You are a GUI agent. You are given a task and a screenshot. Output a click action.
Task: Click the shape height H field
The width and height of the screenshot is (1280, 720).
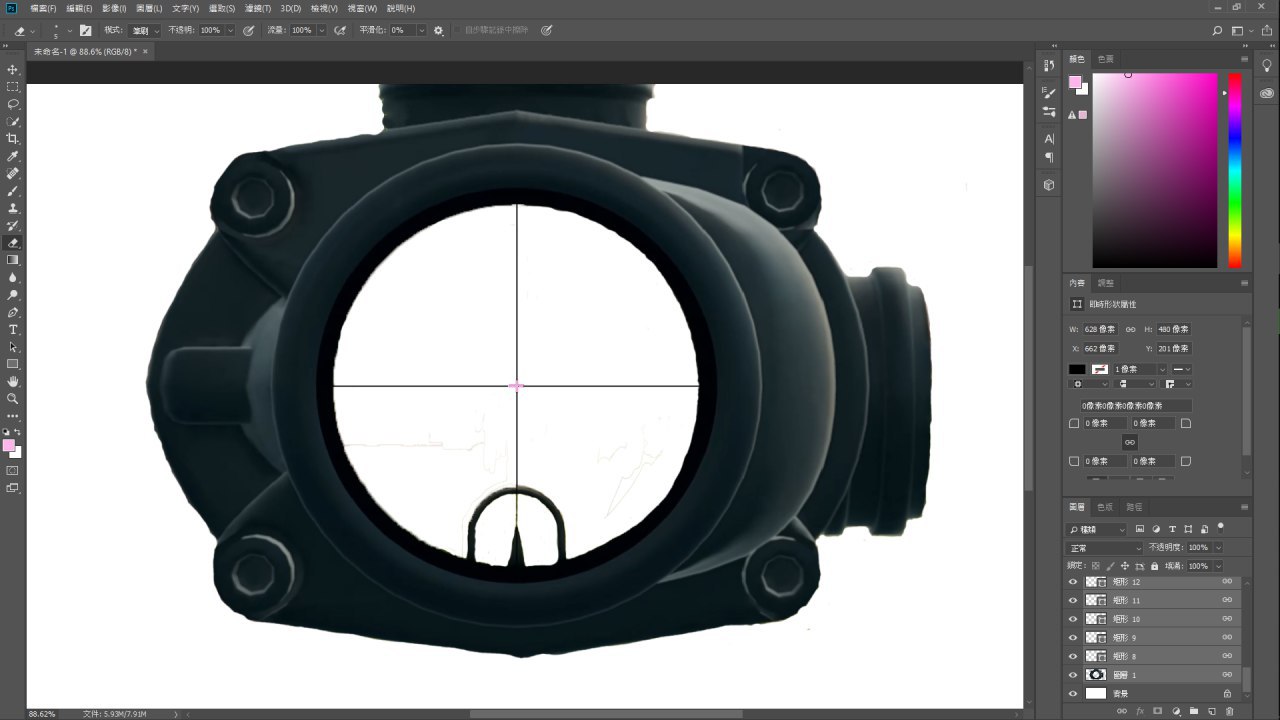(1173, 329)
